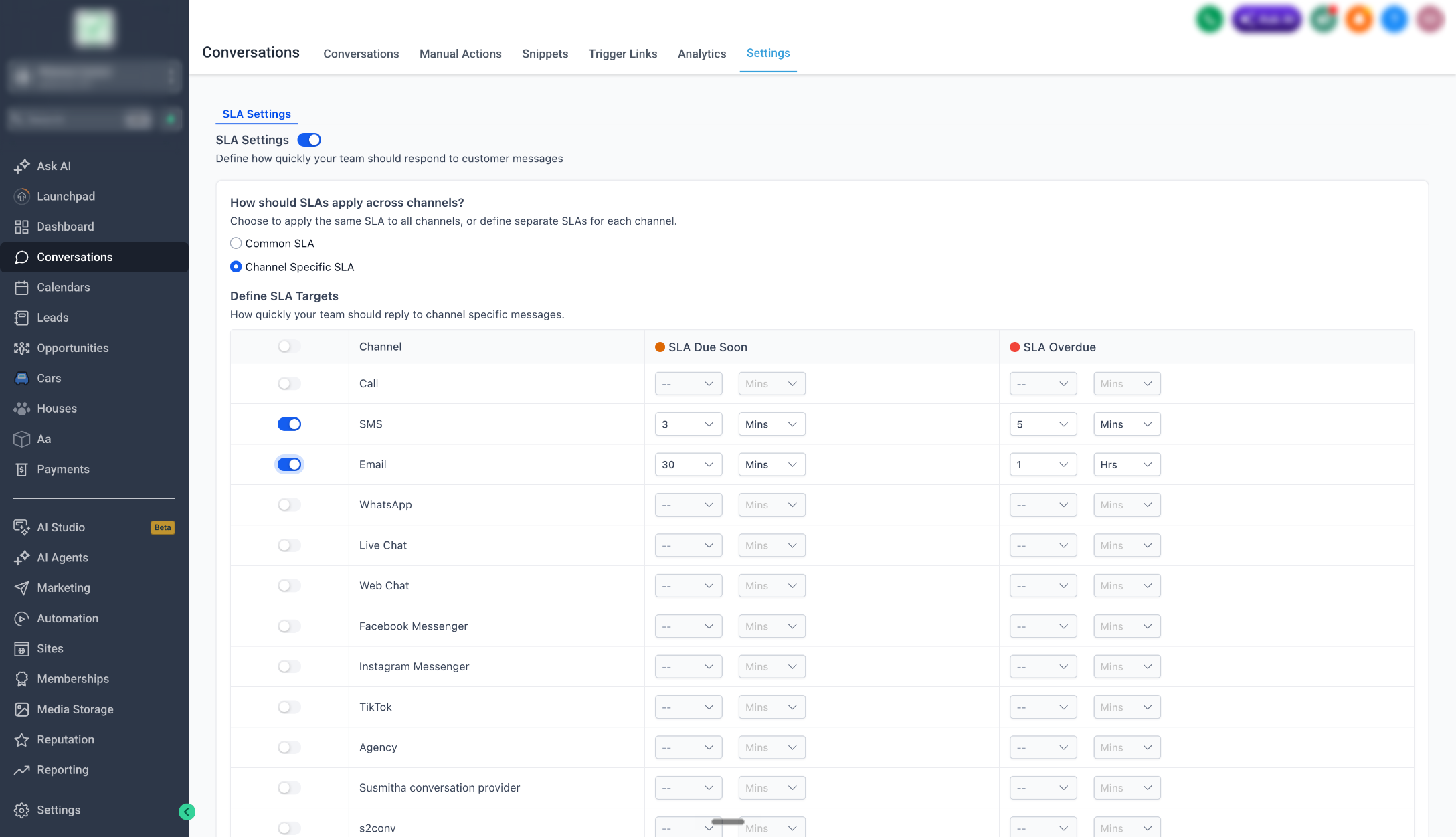The image size is (1456, 837).
Task: Toggle all channels switch in table header
Action: tap(289, 347)
